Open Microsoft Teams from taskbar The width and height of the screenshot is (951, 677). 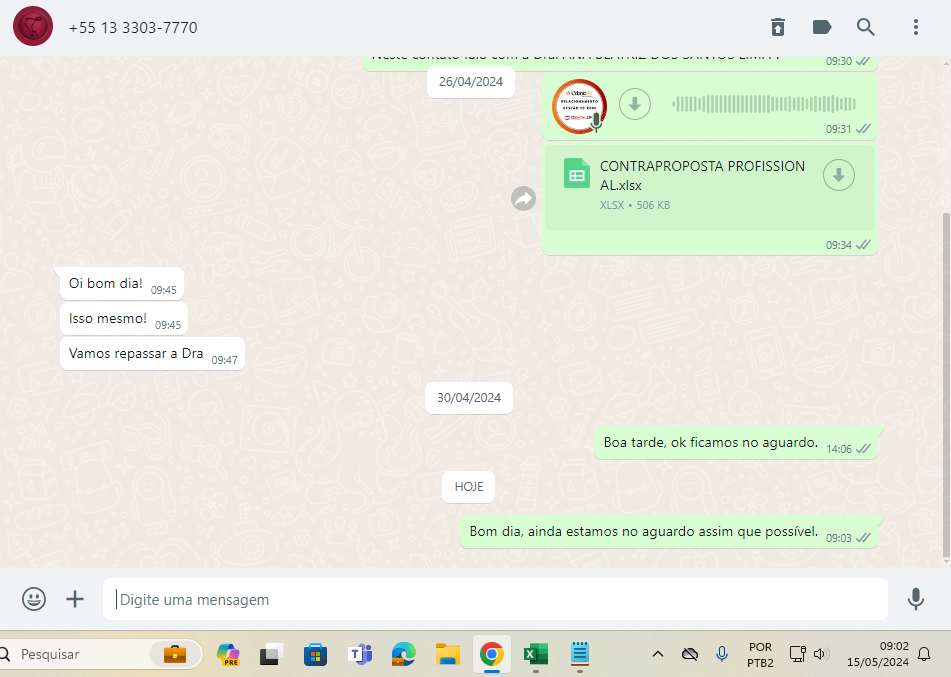pos(360,654)
